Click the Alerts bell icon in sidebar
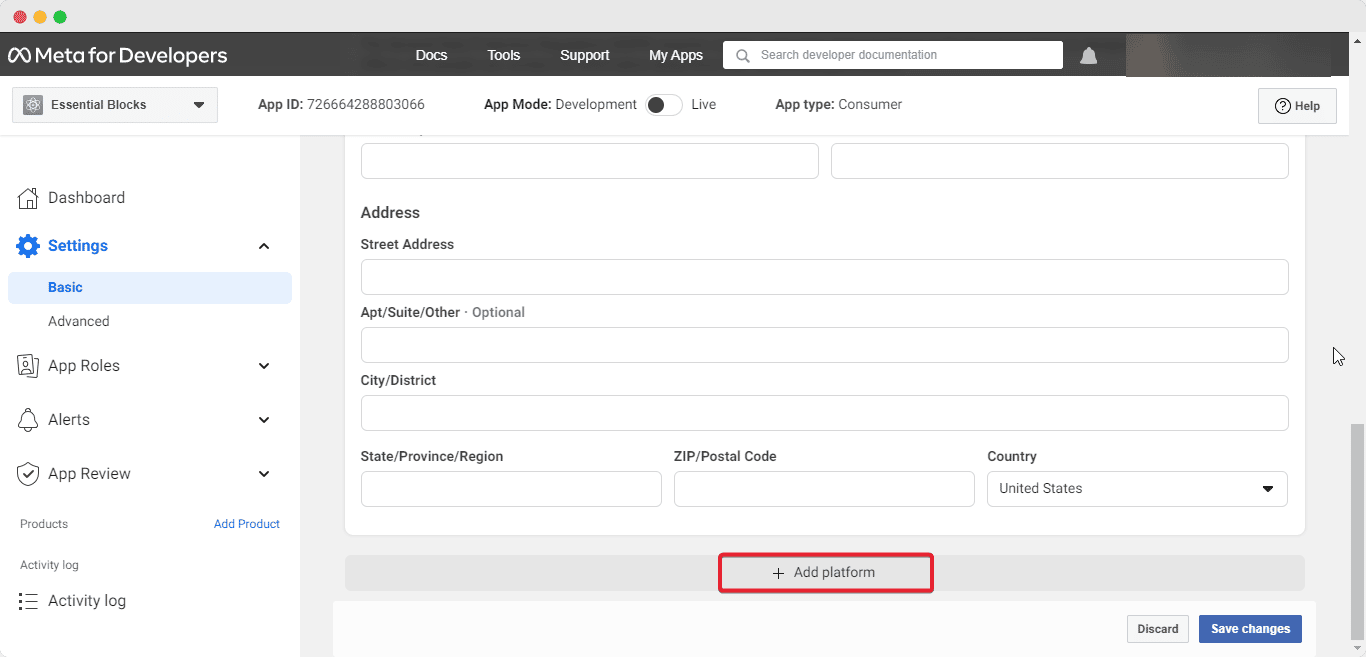Viewport: 1366px width, 657px height. click(x=28, y=420)
